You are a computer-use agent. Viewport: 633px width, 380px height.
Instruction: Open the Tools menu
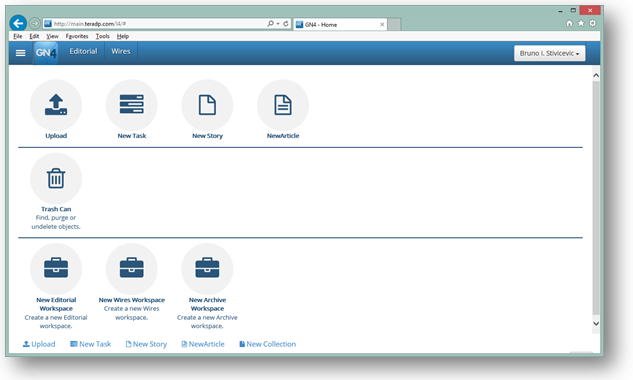click(103, 36)
